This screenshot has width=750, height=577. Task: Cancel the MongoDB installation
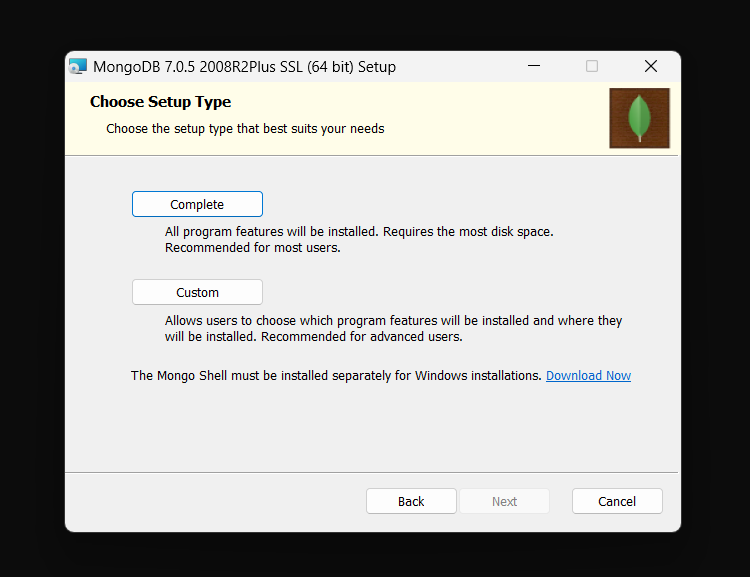coord(617,501)
